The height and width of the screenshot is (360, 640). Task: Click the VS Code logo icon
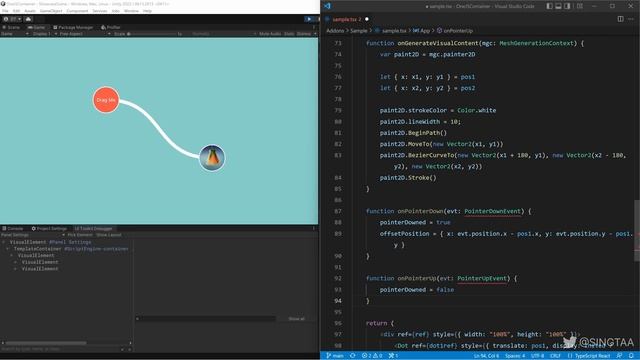point(327,6)
